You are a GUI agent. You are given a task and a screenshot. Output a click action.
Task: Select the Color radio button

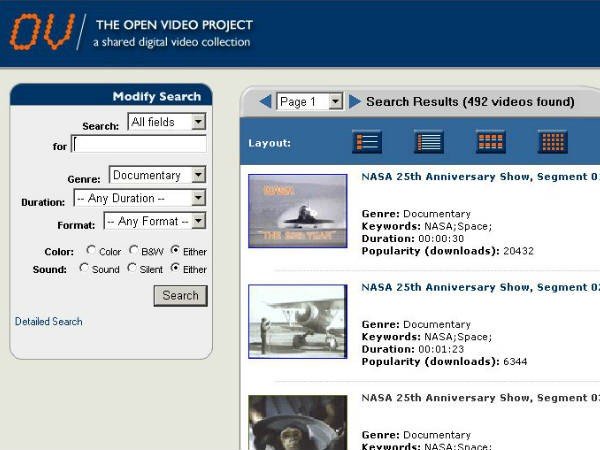[91, 250]
